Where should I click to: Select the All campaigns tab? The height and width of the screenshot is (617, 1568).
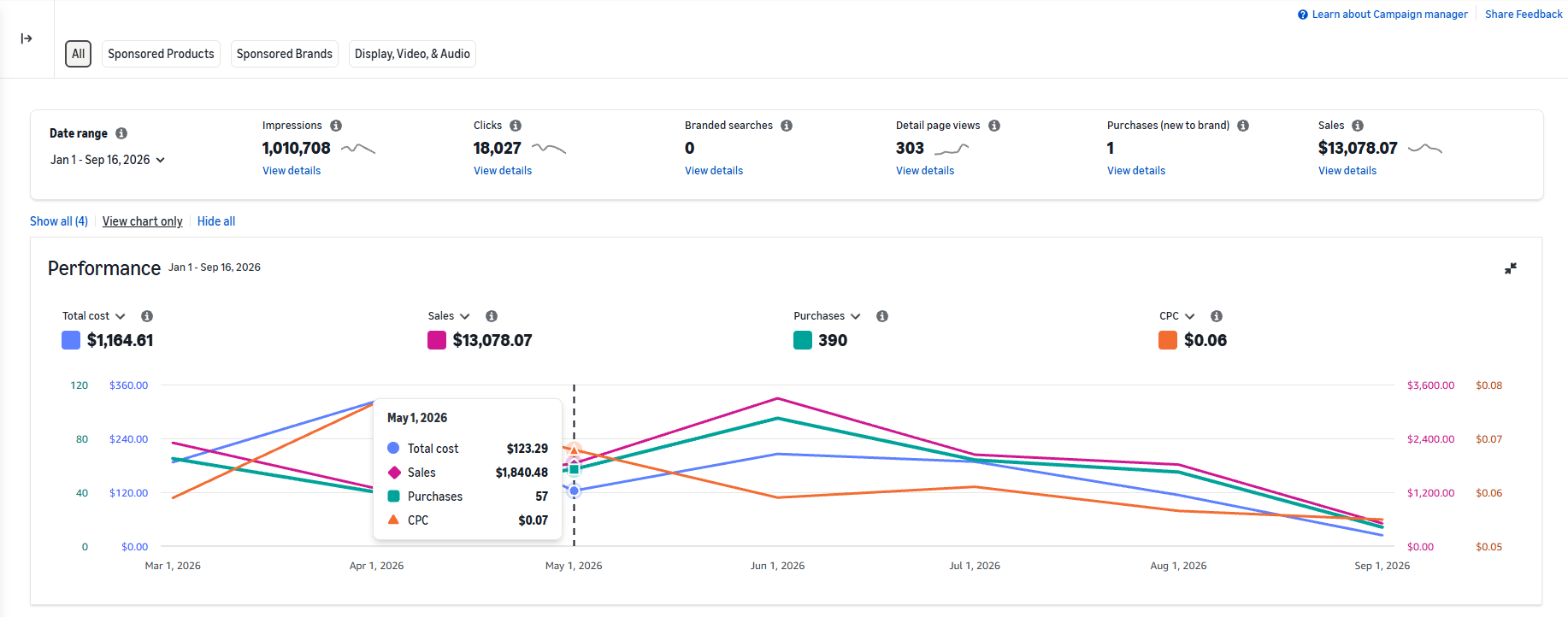pyautogui.click(x=78, y=54)
